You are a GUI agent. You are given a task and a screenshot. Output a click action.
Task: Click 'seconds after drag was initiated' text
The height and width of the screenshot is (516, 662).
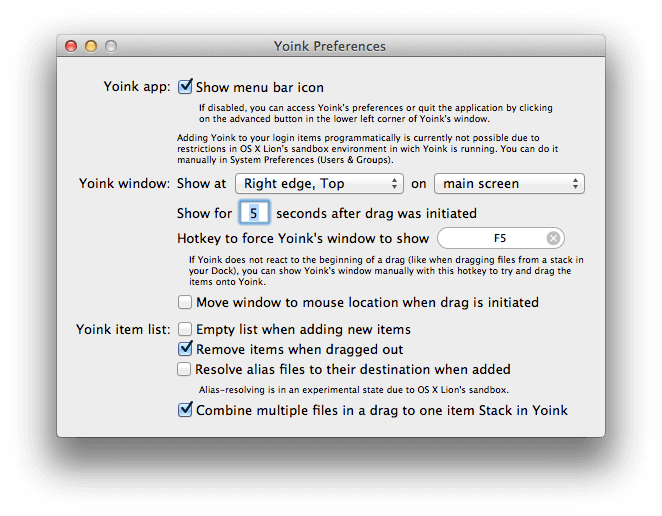coord(377,213)
